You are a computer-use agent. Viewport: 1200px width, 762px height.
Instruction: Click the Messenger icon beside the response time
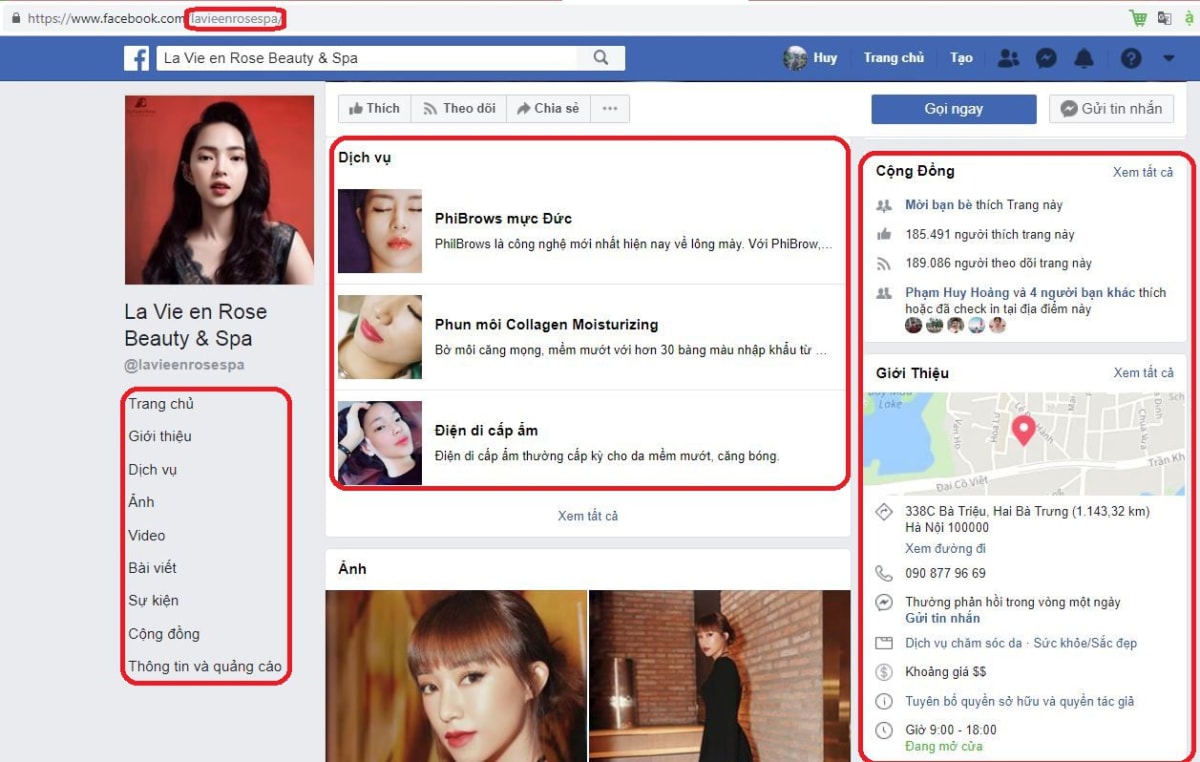[x=884, y=603]
